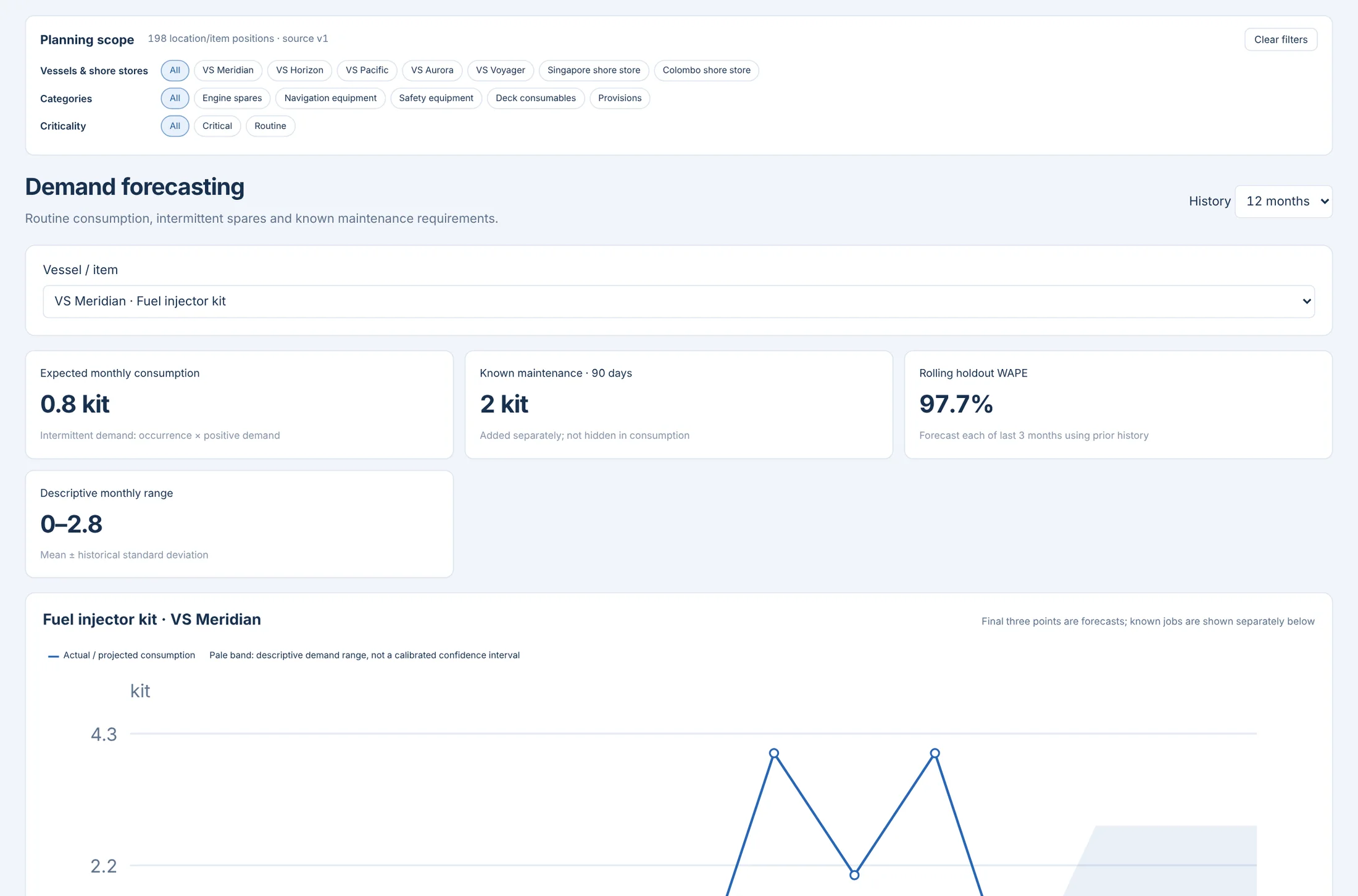Click the Clear filters button
The image size is (1358, 896).
pos(1280,39)
